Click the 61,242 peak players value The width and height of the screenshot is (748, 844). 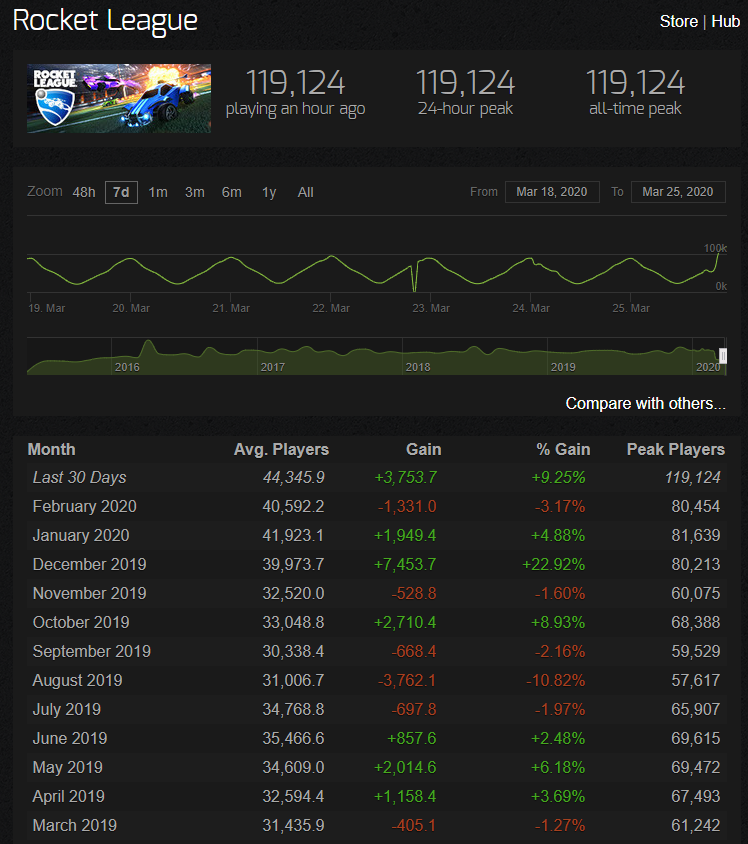click(x=696, y=825)
